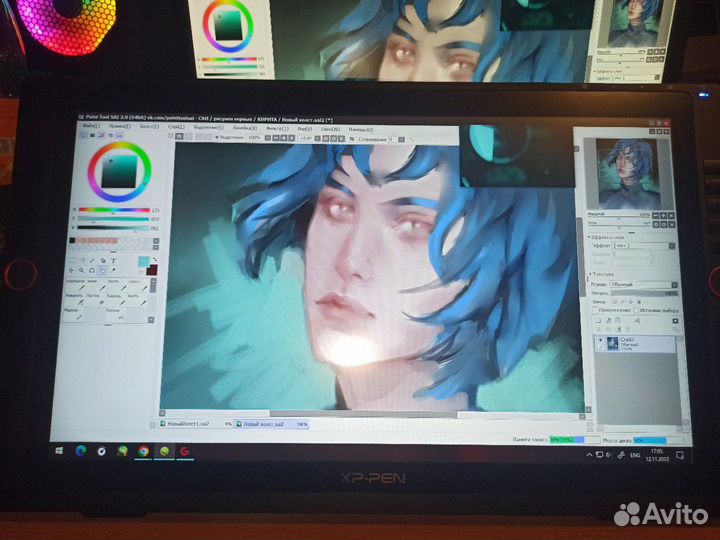This screenshot has width=720, height=540.
Task: Toggle the RGB slider panel icon
Action: click(92, 135)
